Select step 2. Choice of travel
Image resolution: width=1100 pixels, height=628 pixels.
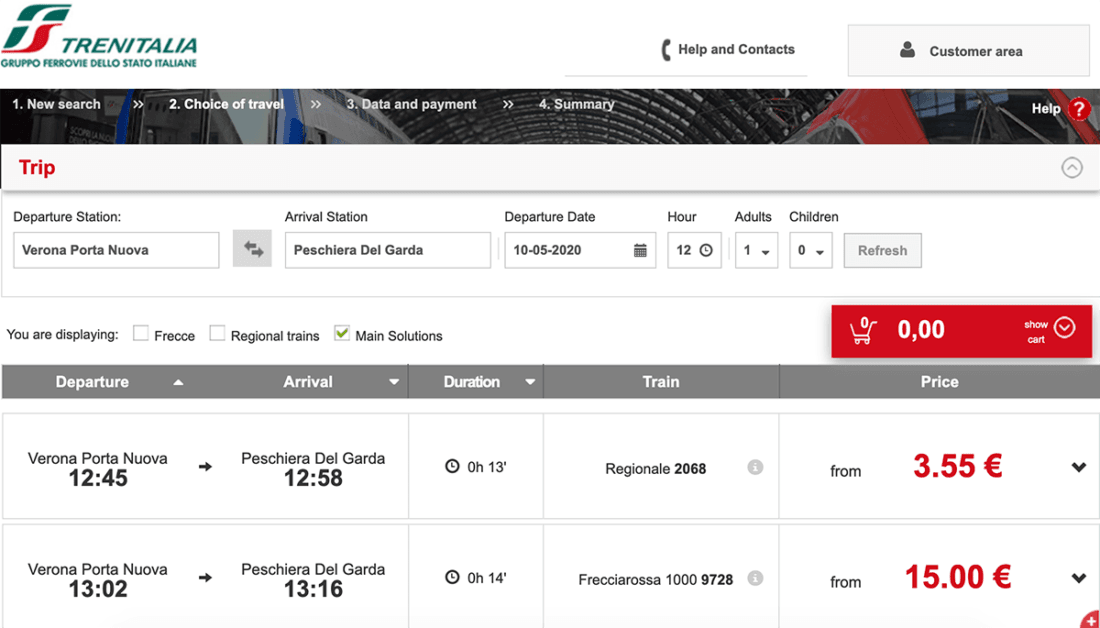tap(227, 105)
